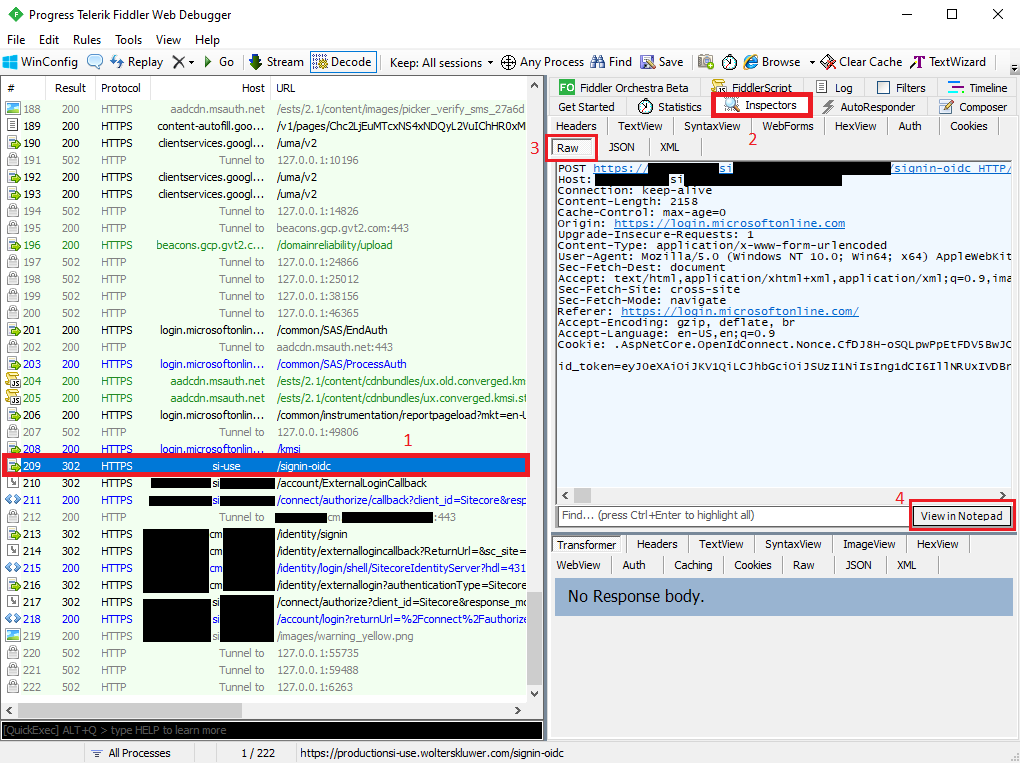Switch to Fiddler Orchestra Beta tab
The height and width of the screenshot is (763, 1020).
point(623,88)
